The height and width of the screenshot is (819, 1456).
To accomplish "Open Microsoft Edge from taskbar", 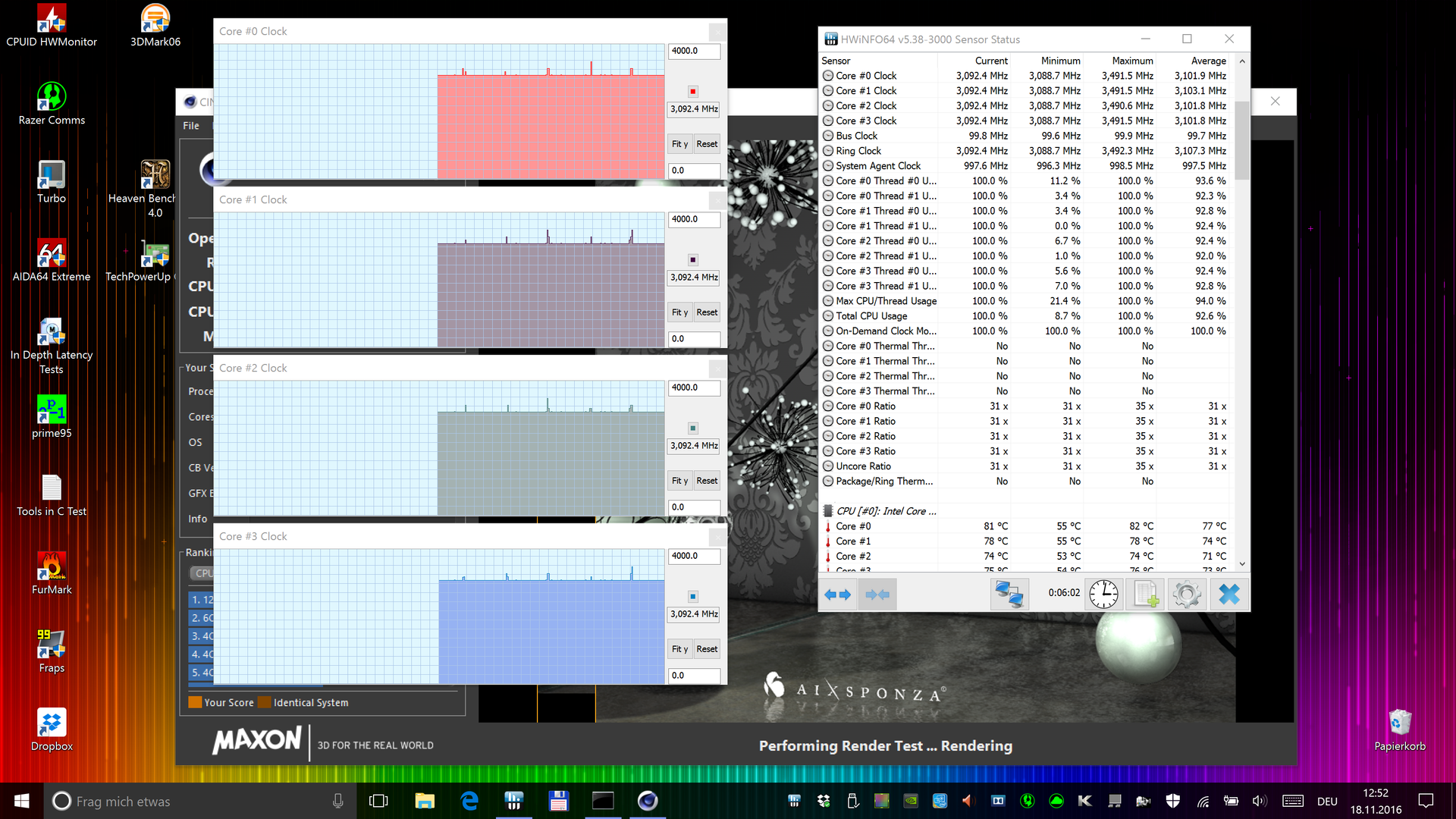I will [469, 801].
